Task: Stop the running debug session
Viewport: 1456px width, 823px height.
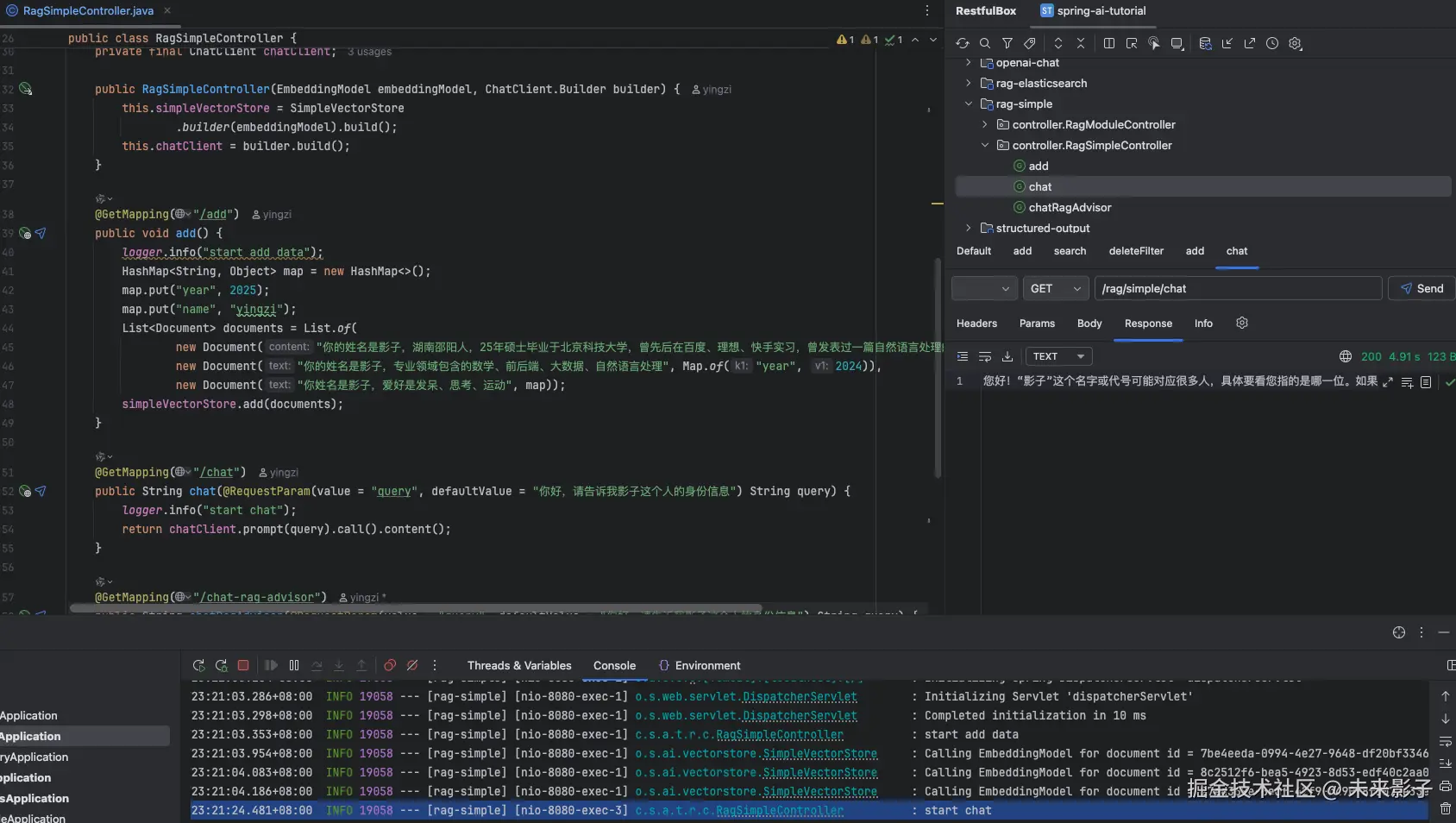Action: tap(243, 665)
